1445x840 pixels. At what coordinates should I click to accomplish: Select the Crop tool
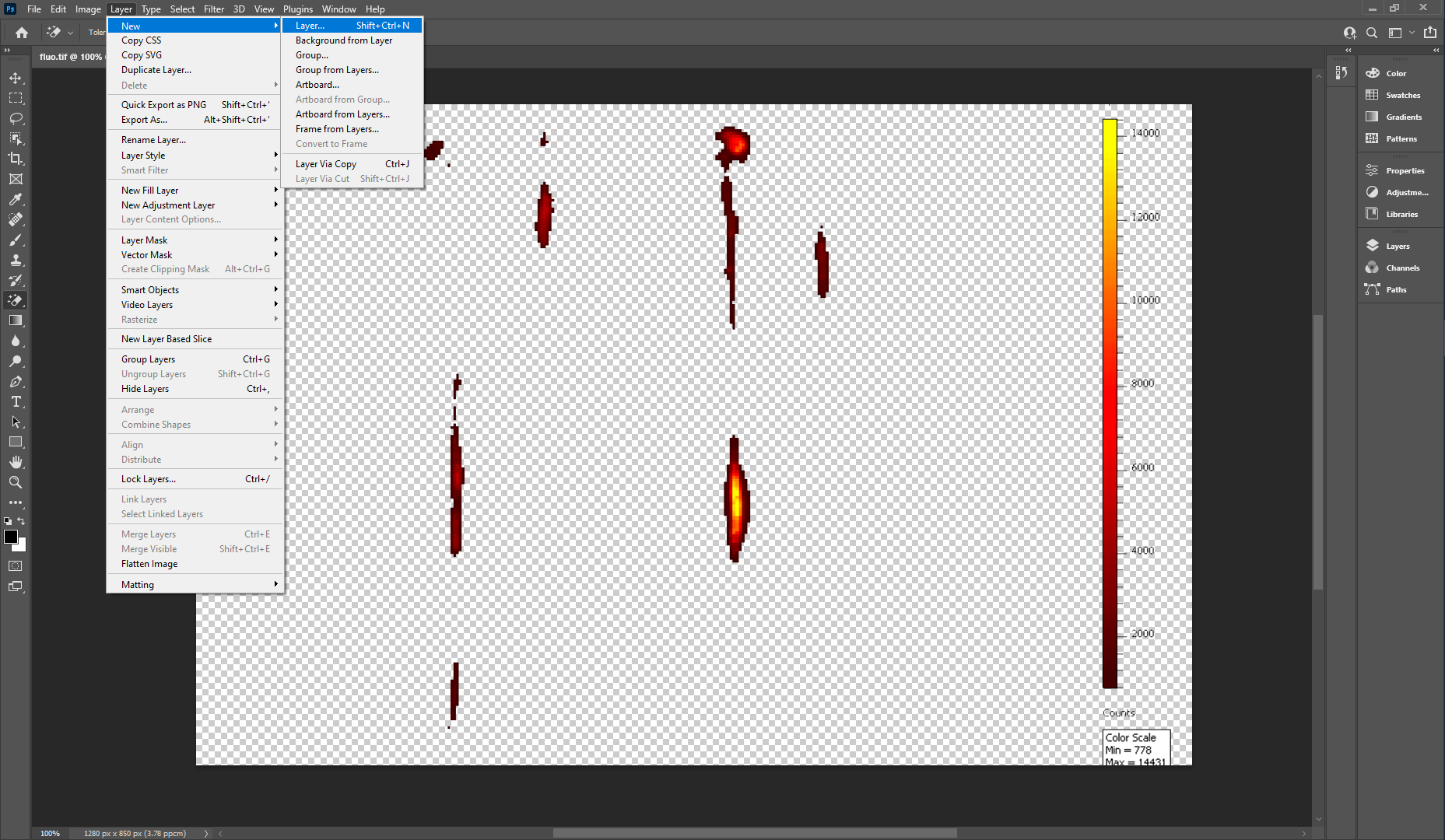pos(16,159)
